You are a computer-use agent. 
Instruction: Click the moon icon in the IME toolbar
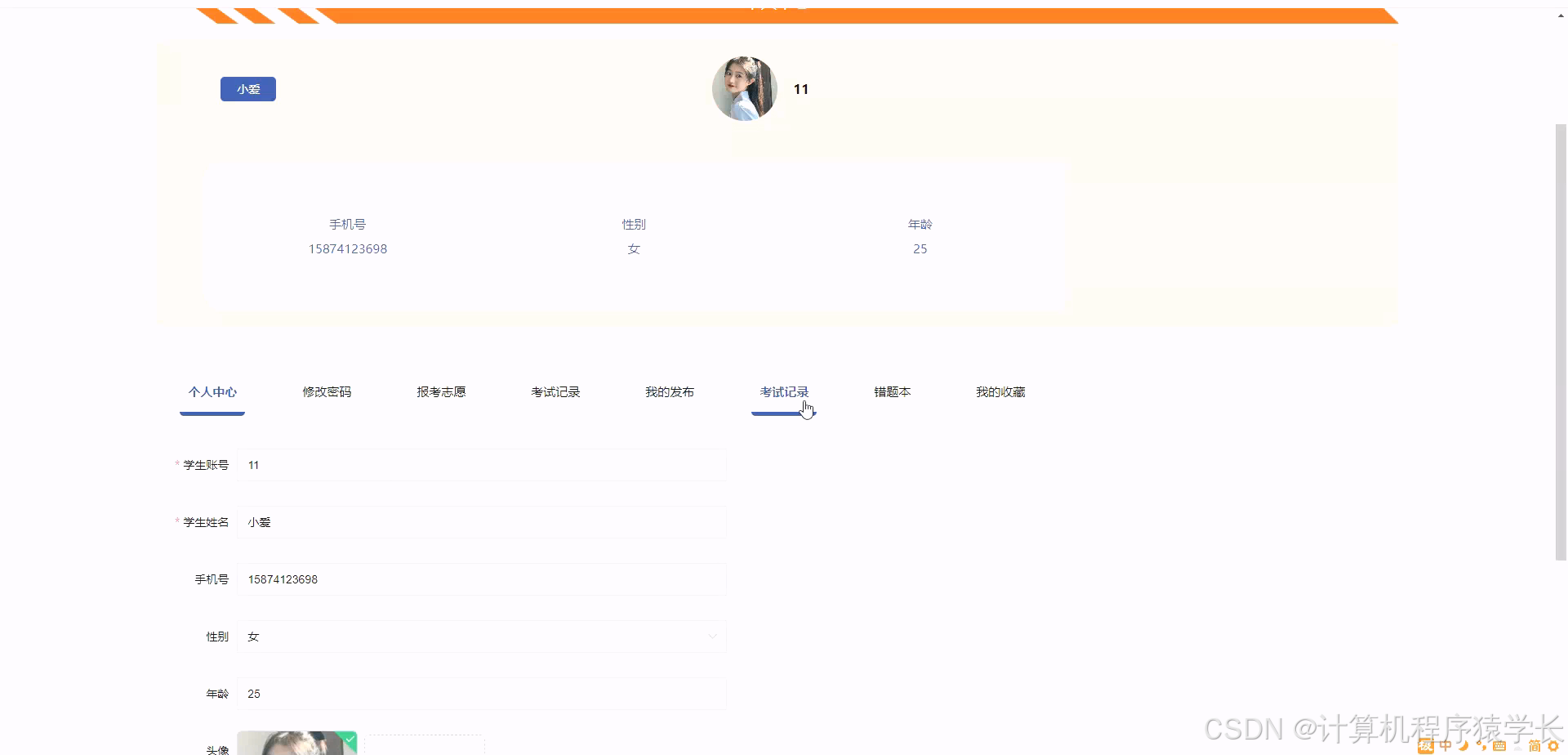coord(1463,746)
